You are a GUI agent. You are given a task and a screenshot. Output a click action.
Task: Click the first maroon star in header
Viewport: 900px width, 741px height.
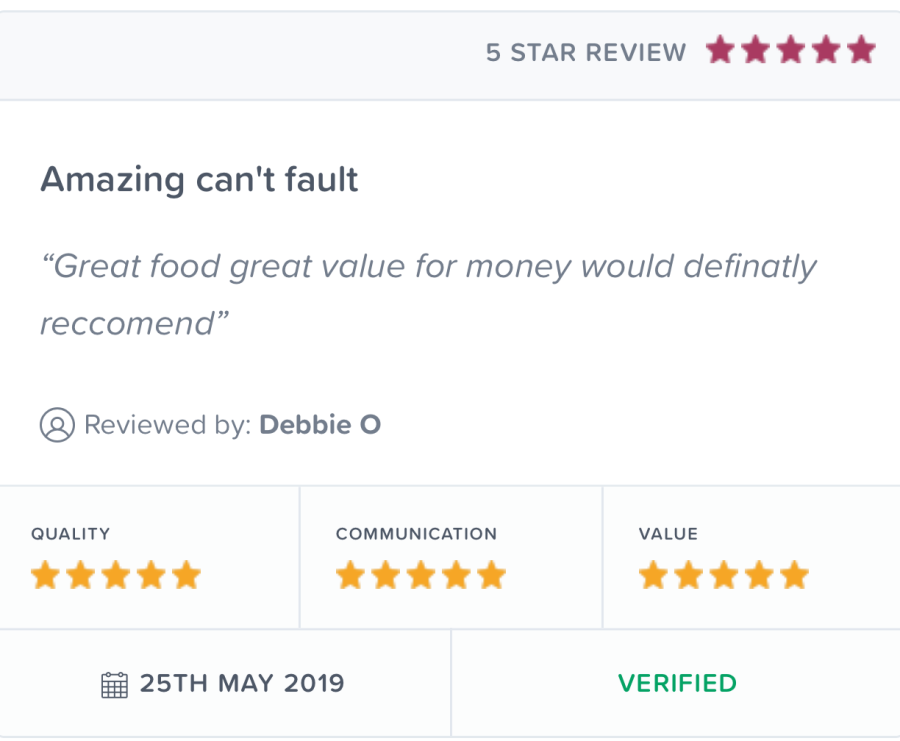pos(720,51)
